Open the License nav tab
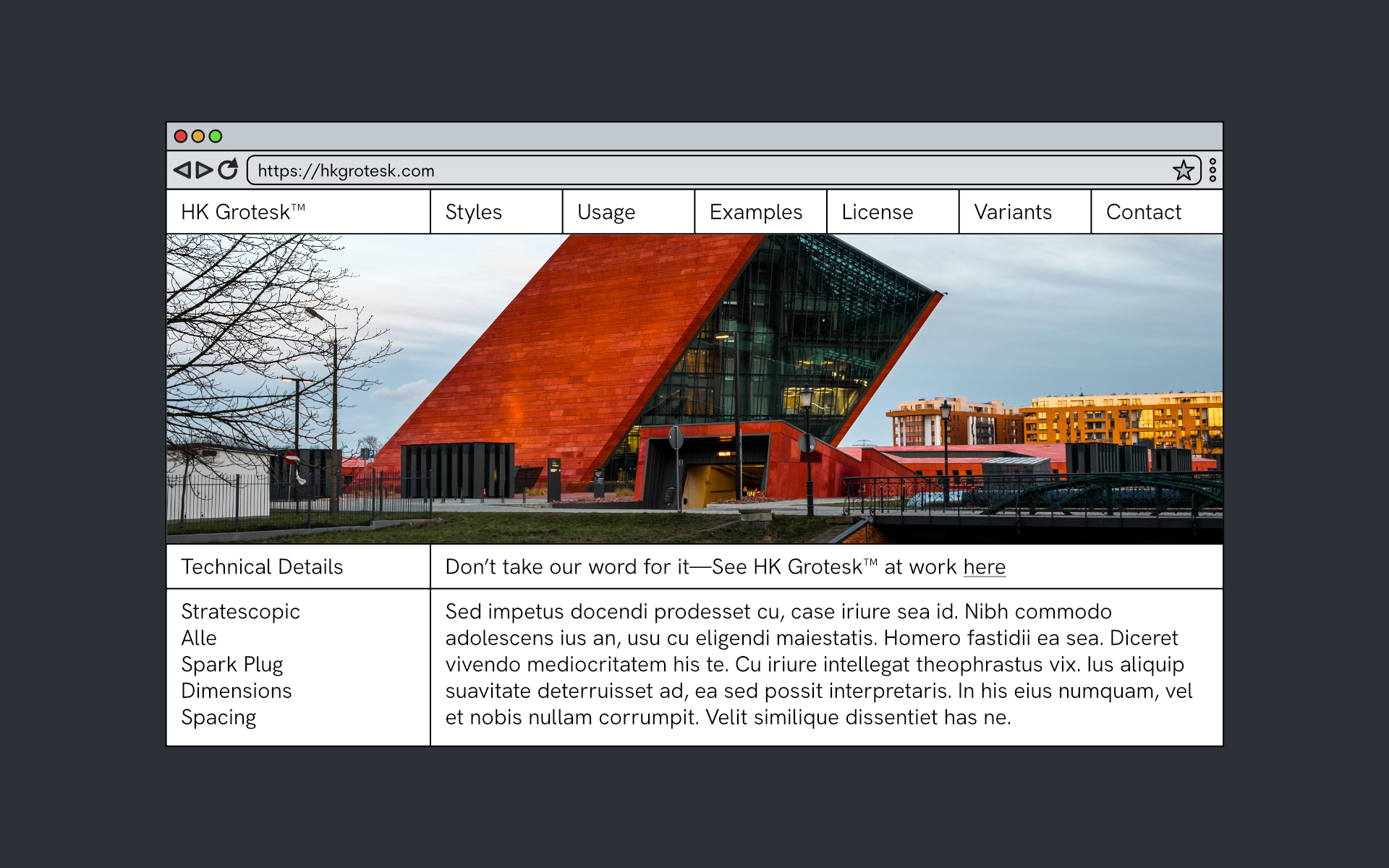The image size is (1389, 868). [893, 212]
